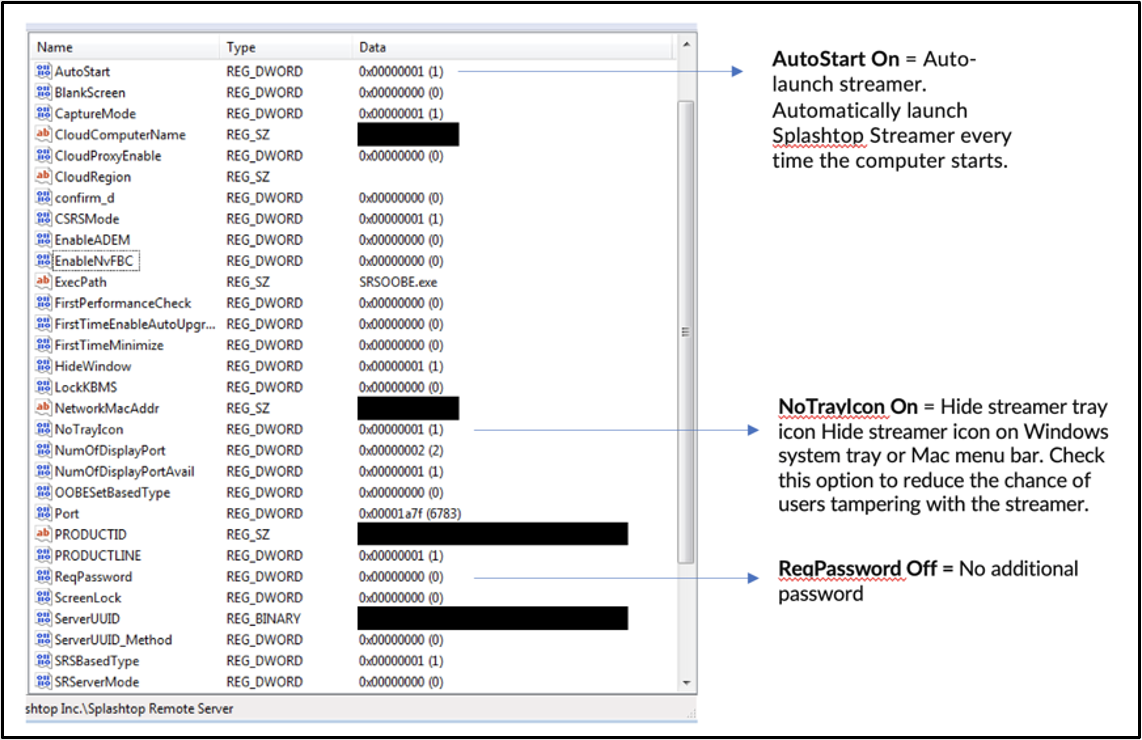Click the SRSOOBE.exe data value
The height and width of the screenshot is (740, 1142).
[x=398, y=282]
